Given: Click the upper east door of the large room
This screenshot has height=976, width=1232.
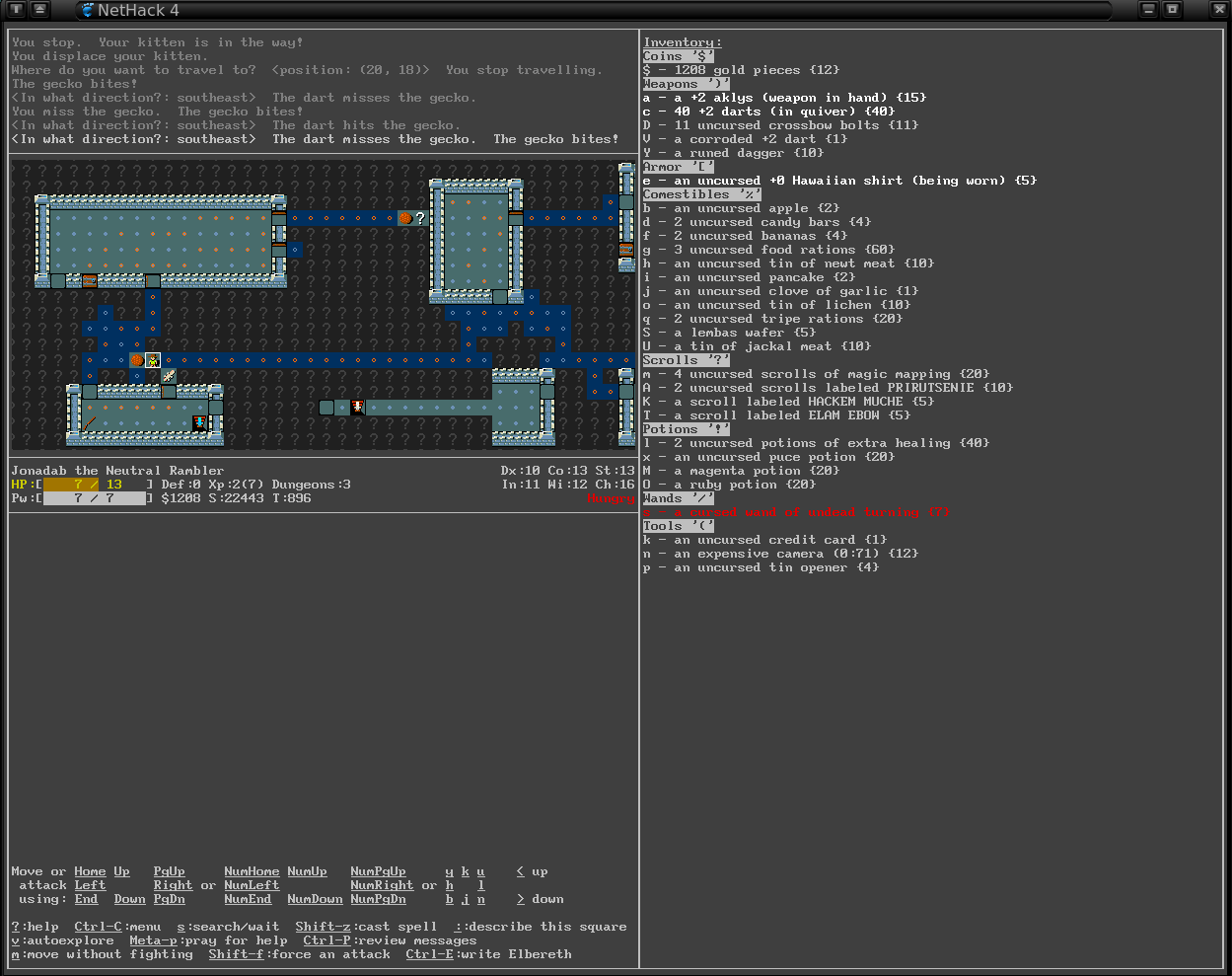Looking at the screenshot, I should tap(279, 218).
